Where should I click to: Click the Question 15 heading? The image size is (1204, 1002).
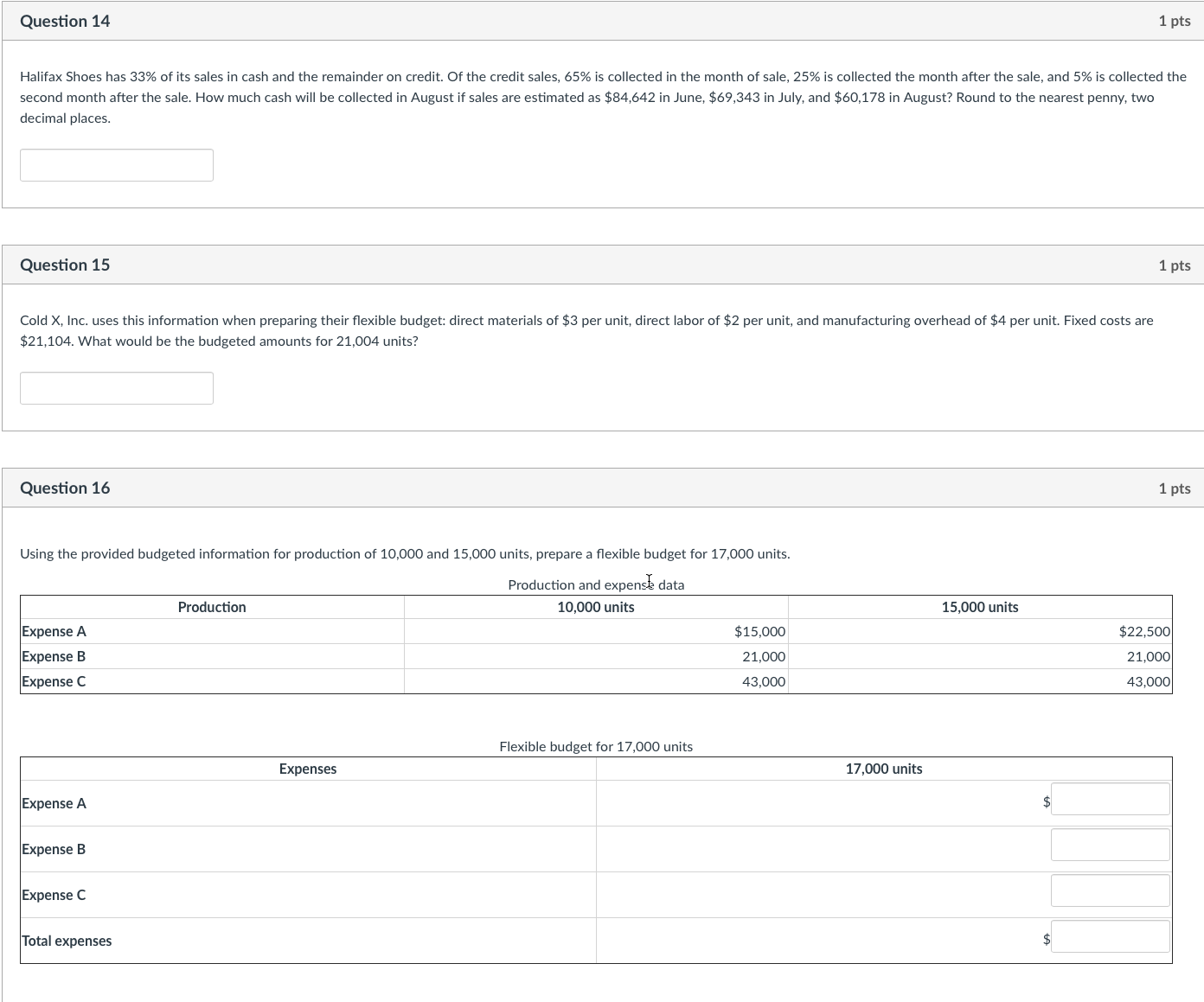(65, 265)
